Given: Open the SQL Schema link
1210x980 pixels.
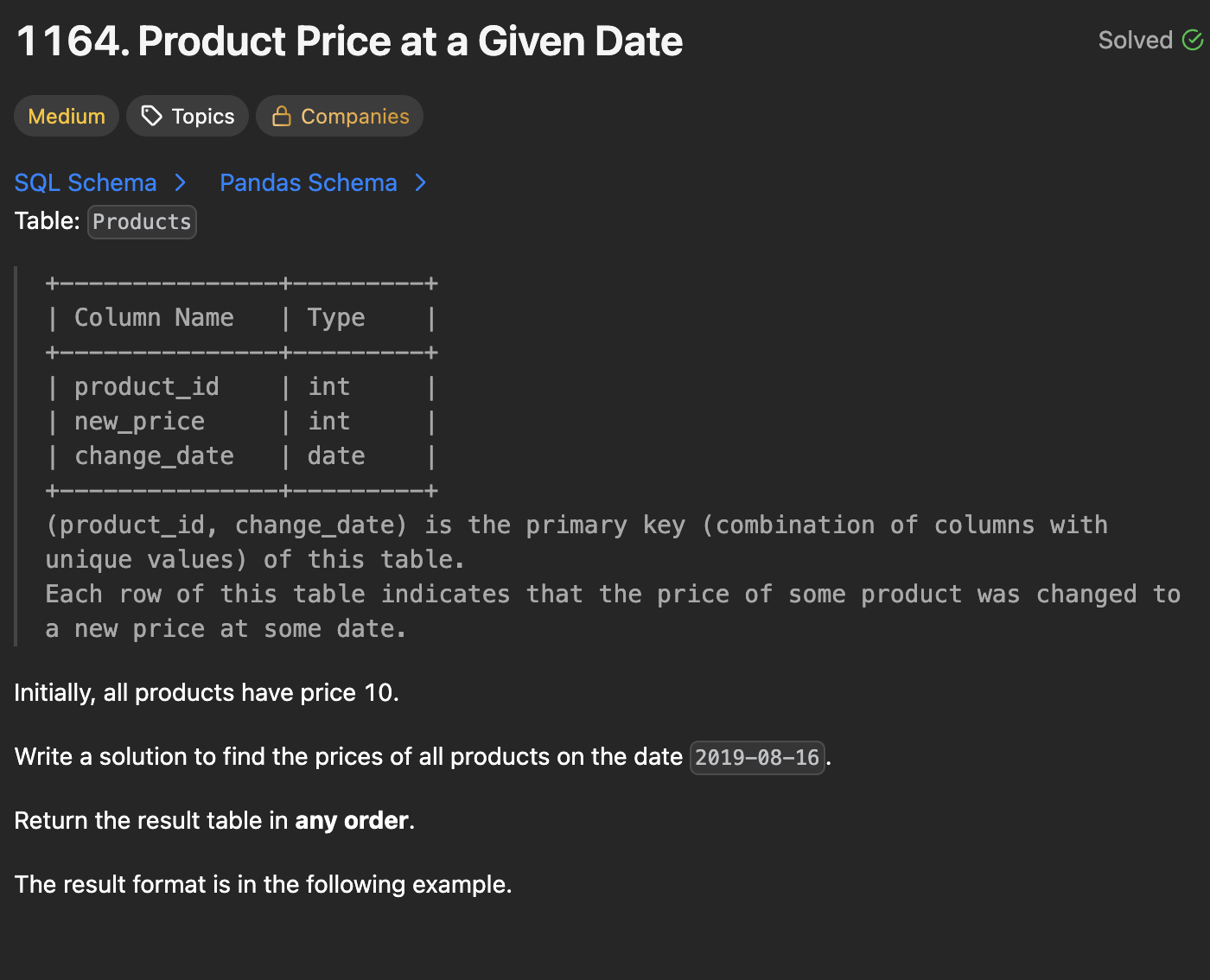Looking at the screenshot, I should [86, 182].
